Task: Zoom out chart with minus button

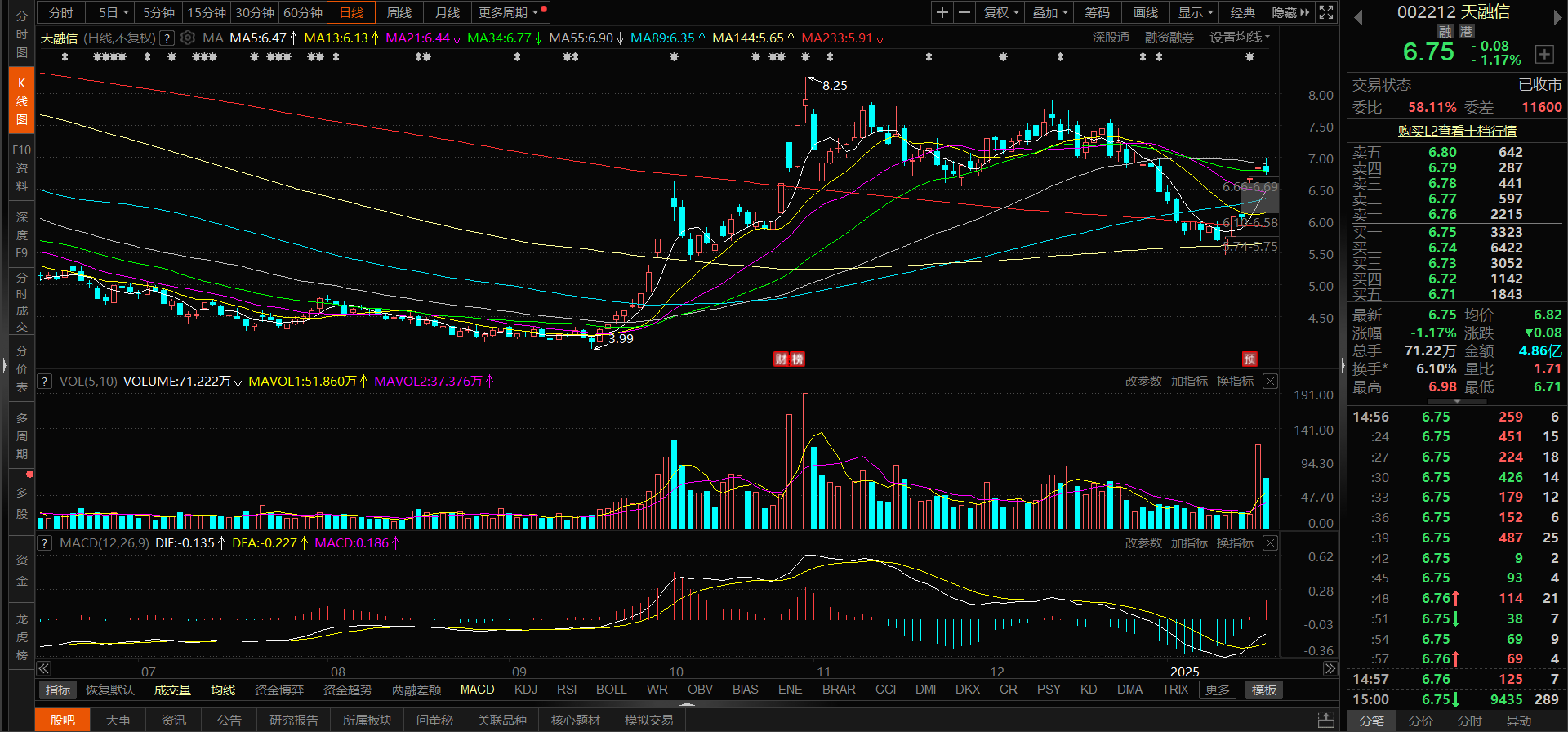Action: tap(964, 12)
